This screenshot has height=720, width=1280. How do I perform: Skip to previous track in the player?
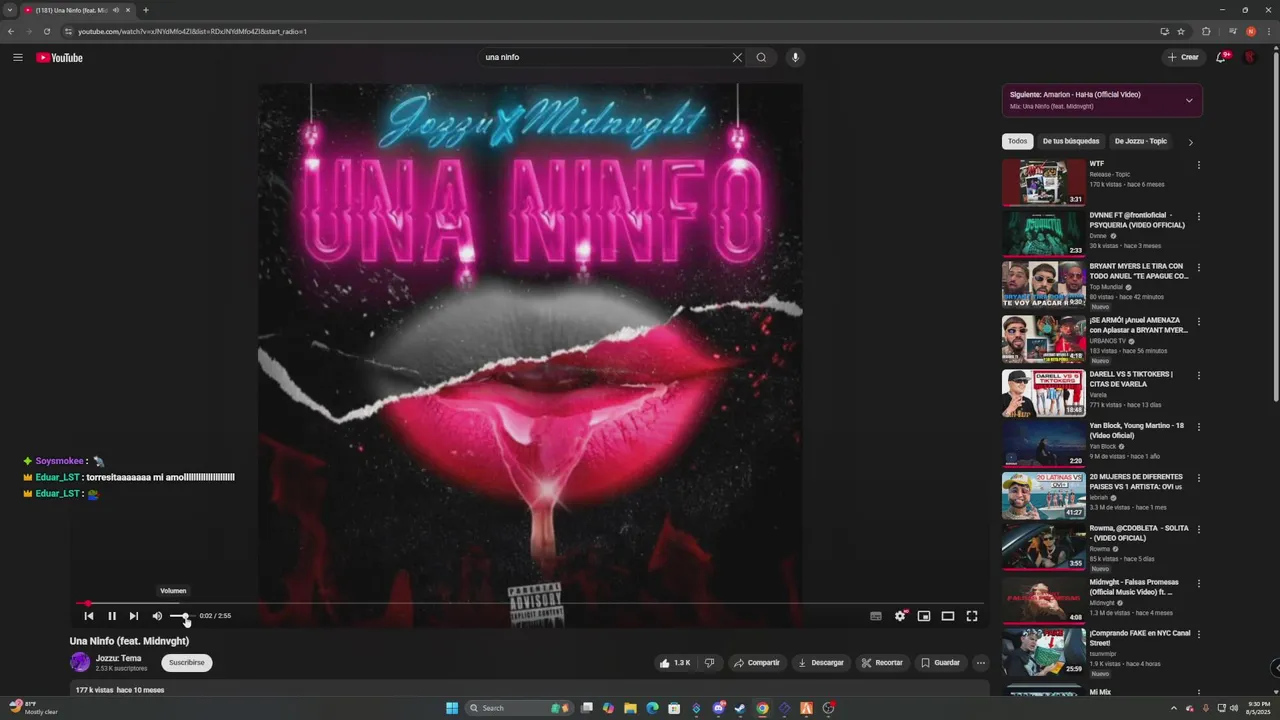pyautogui.click(x=88, y=616)
